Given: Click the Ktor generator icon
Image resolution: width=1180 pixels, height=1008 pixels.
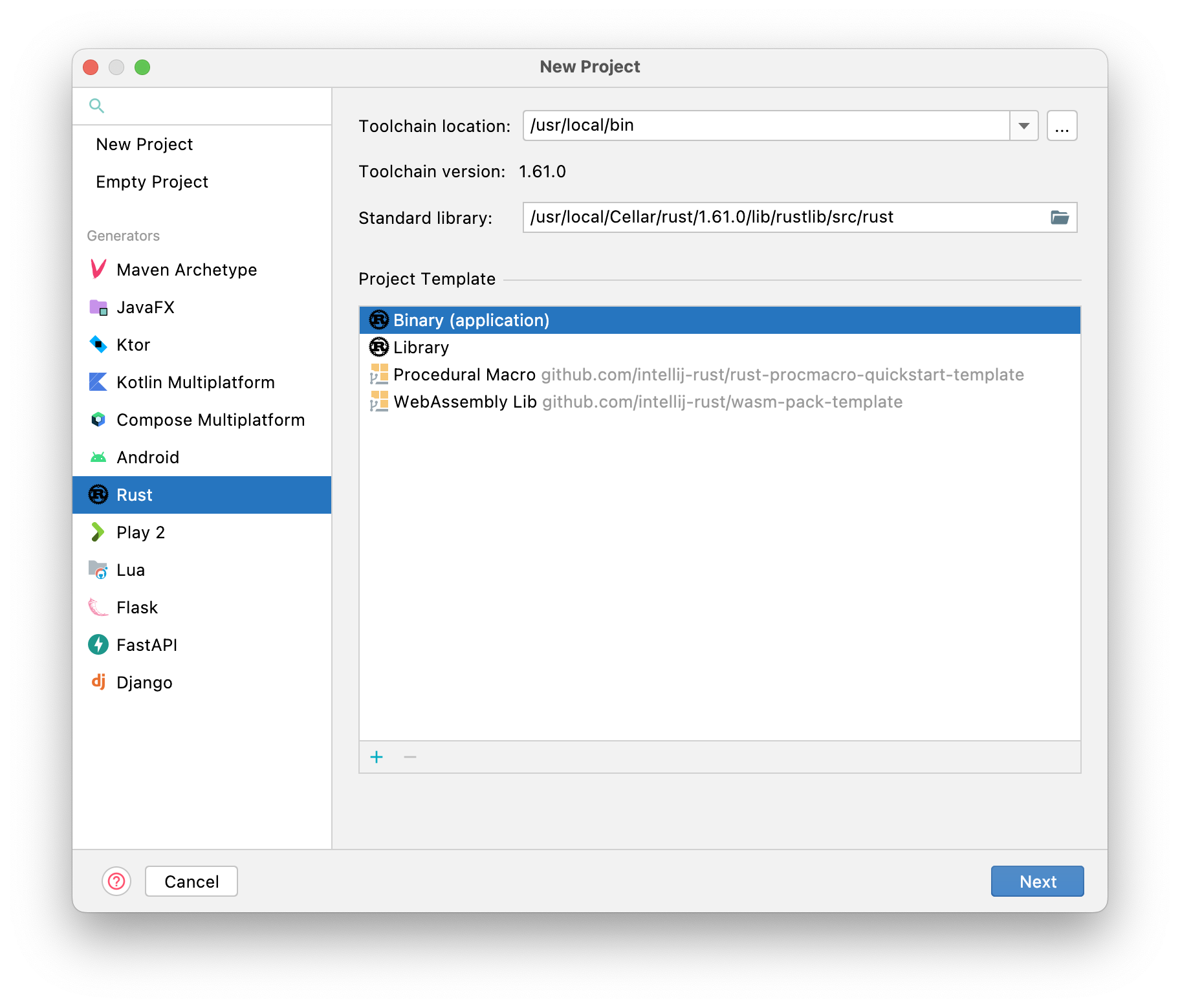Looking at the screenshot, I should pyautogui.click(x=98, y=344).
